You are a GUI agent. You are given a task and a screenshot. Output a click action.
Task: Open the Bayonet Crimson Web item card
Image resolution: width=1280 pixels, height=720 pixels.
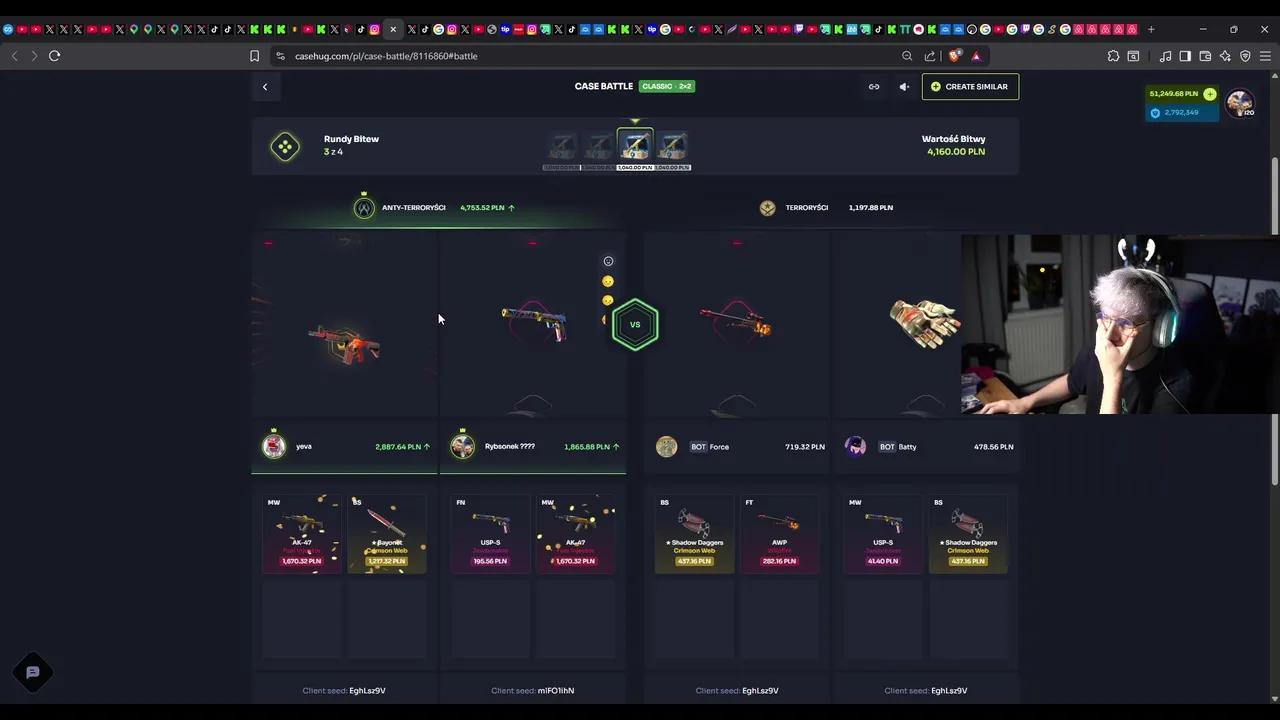(x=386, y=533)
